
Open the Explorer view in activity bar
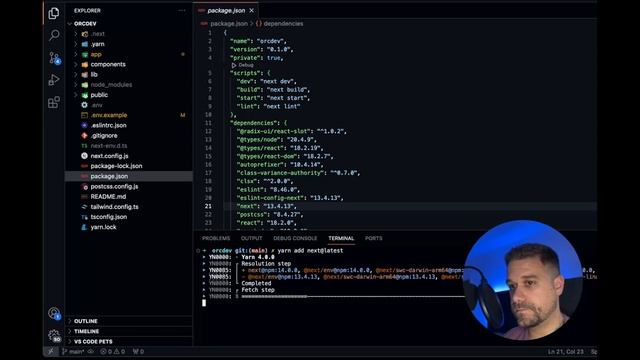coord(53,13)
